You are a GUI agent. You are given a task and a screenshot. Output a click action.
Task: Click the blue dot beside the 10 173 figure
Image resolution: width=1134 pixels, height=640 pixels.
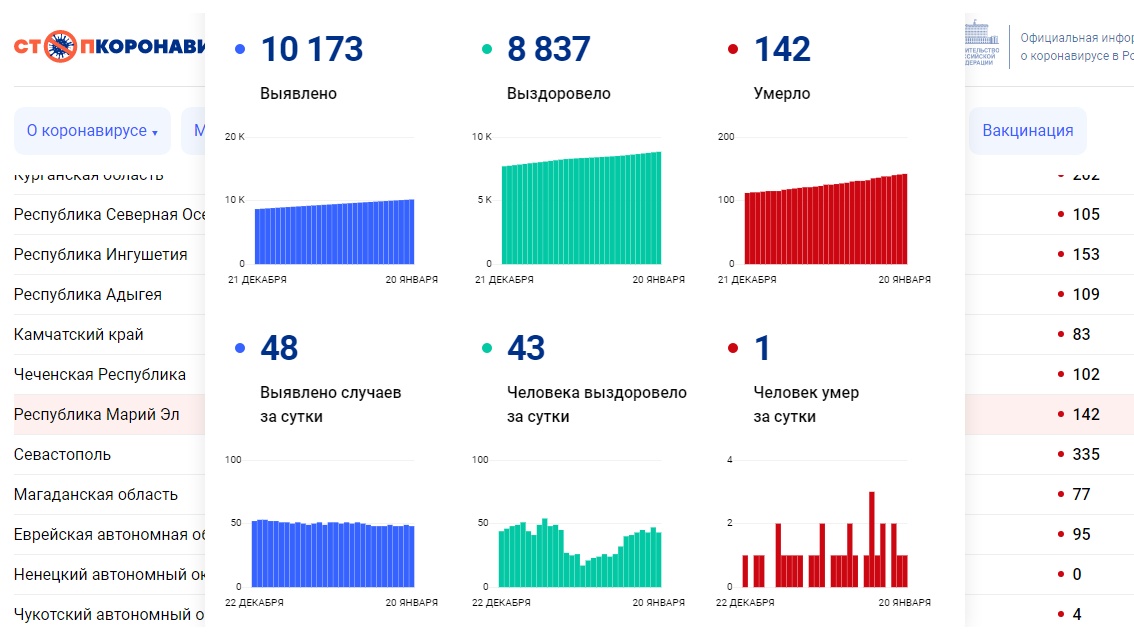(238, 48)
